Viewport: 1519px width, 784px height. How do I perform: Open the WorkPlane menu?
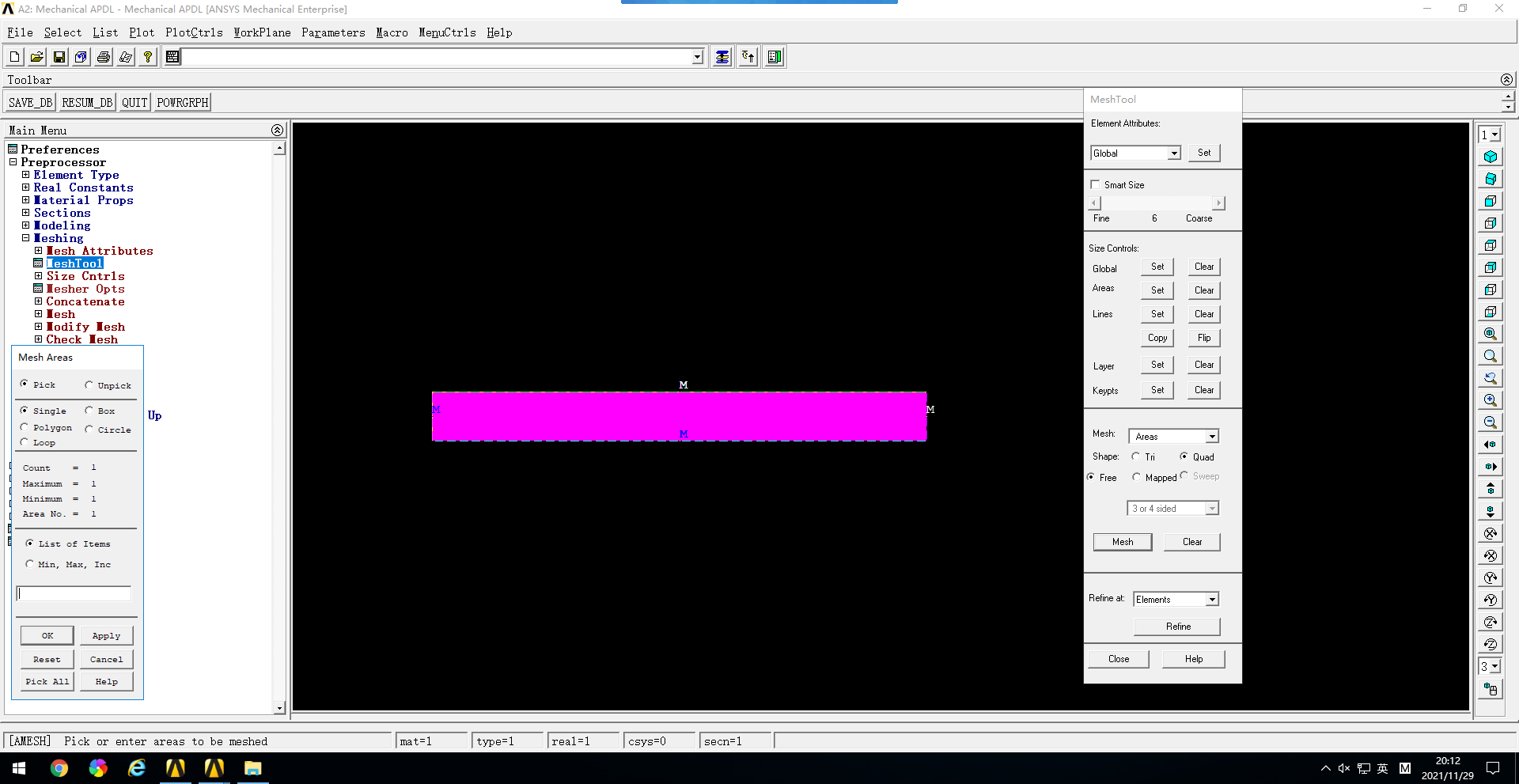coord(262,32)
